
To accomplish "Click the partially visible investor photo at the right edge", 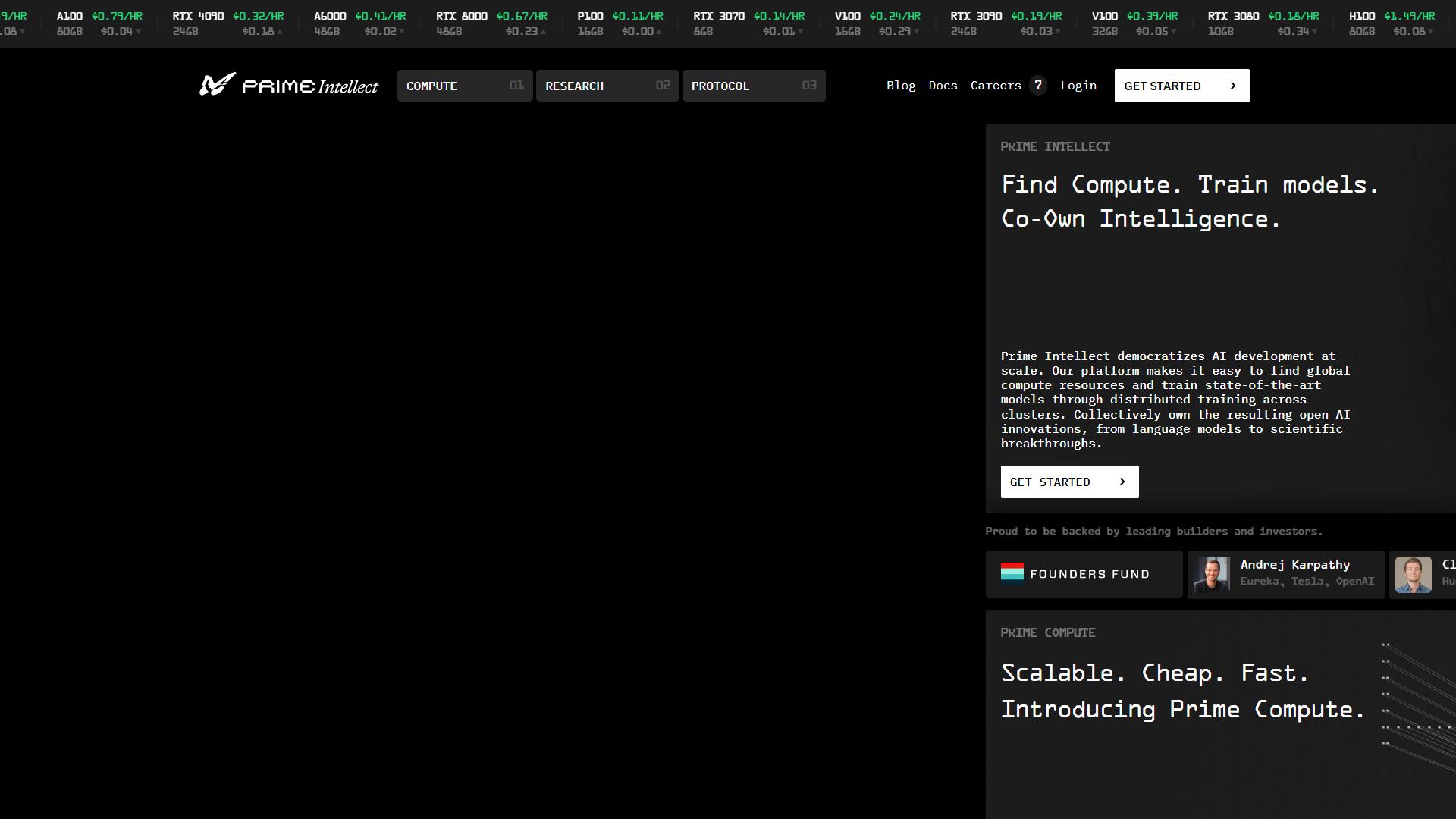I will pyautogui.click(x=1414, y=574).
